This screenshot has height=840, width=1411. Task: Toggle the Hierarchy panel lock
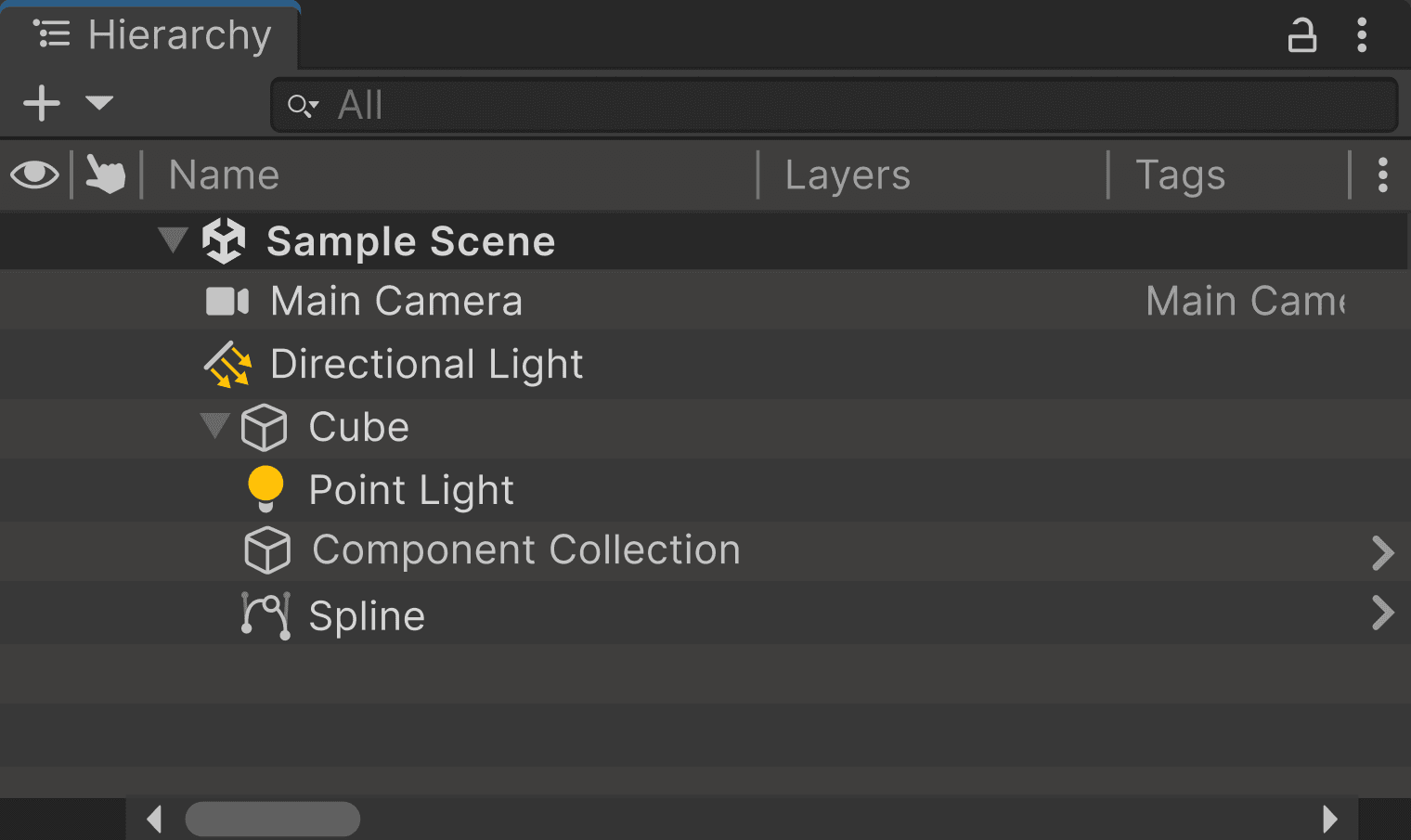coord(1301,35)
